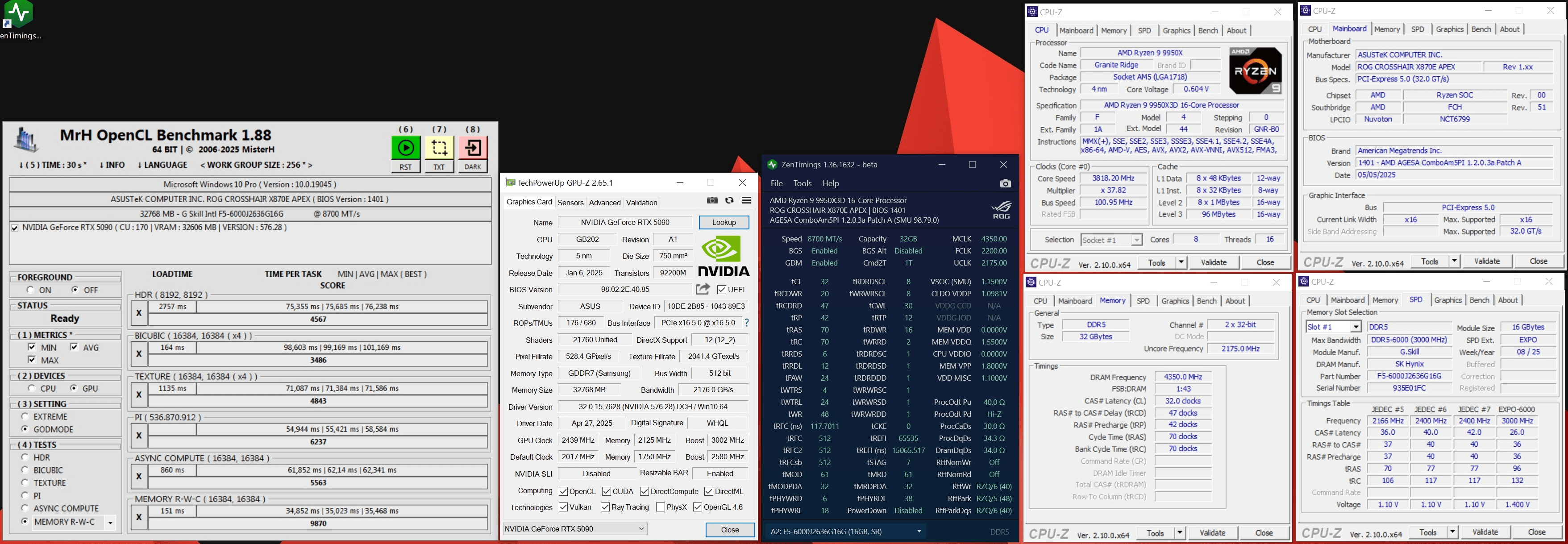Toggle the MIN metrics checkbox

pyautogui.click(x=32, y=347)
